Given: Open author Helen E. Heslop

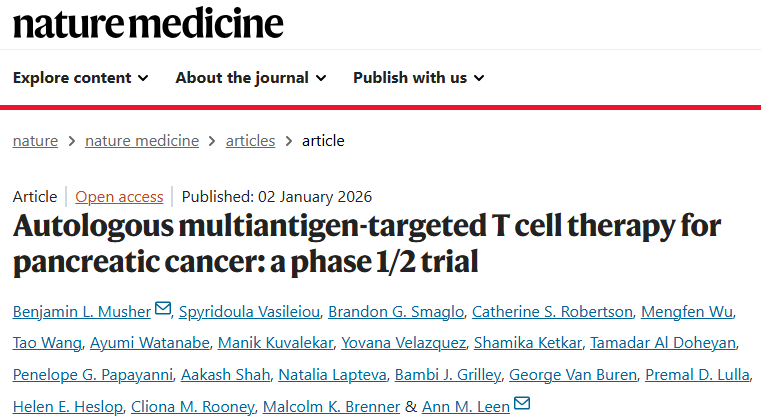Looking at the screenshot, I should [54, 405].
